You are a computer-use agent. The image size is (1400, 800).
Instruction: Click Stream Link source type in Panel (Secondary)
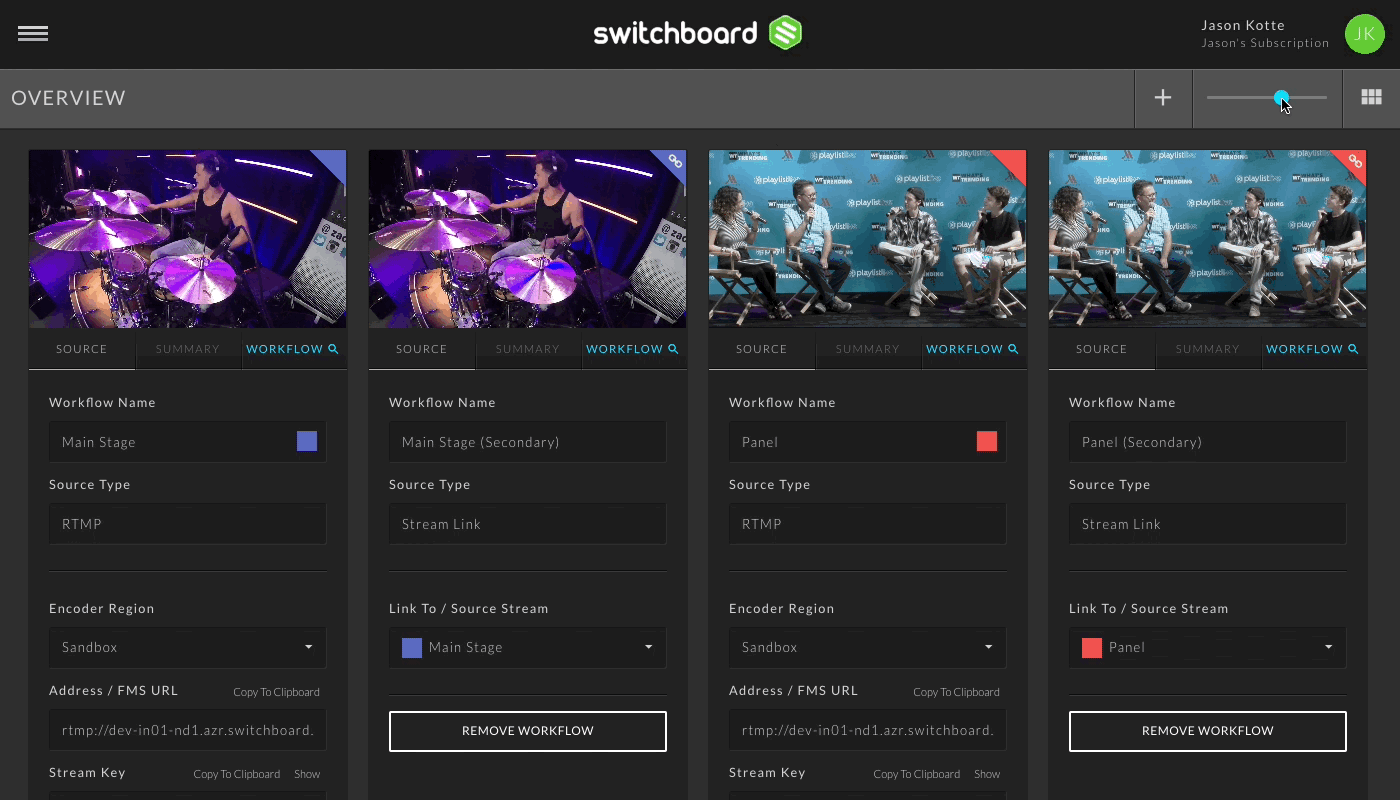coord(1208,524)
